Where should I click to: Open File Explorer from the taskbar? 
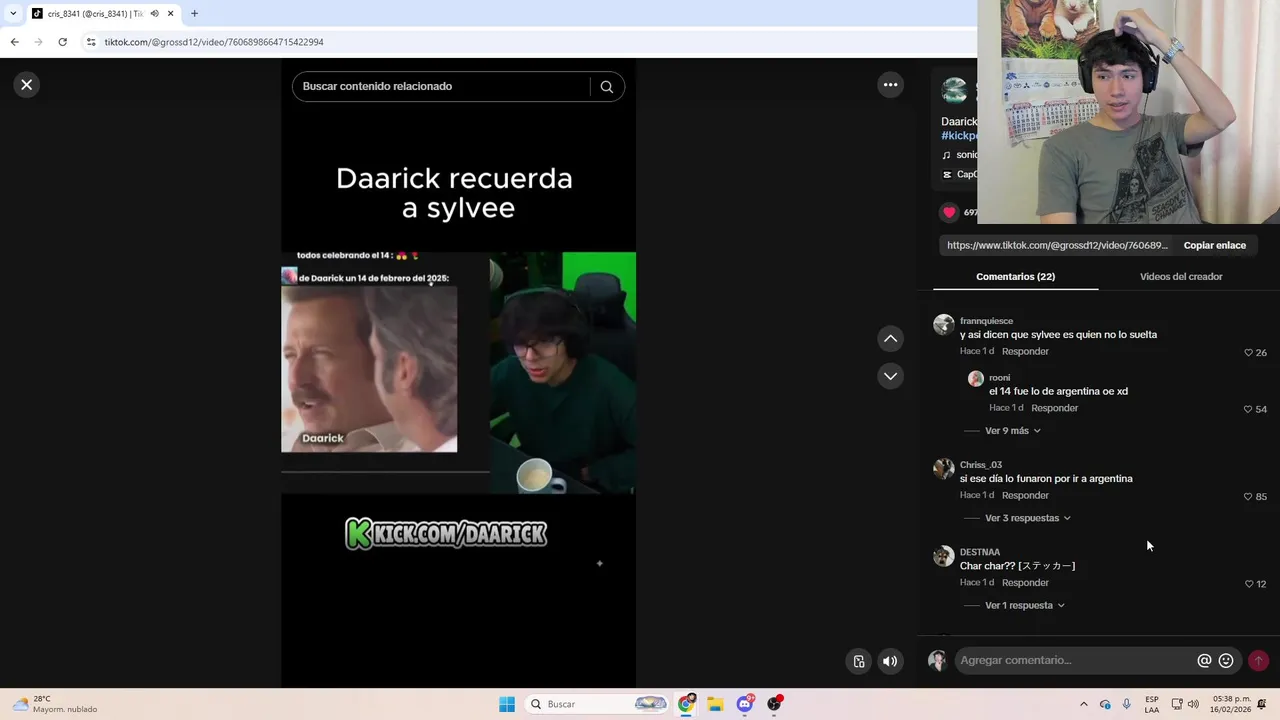[715, 704]
